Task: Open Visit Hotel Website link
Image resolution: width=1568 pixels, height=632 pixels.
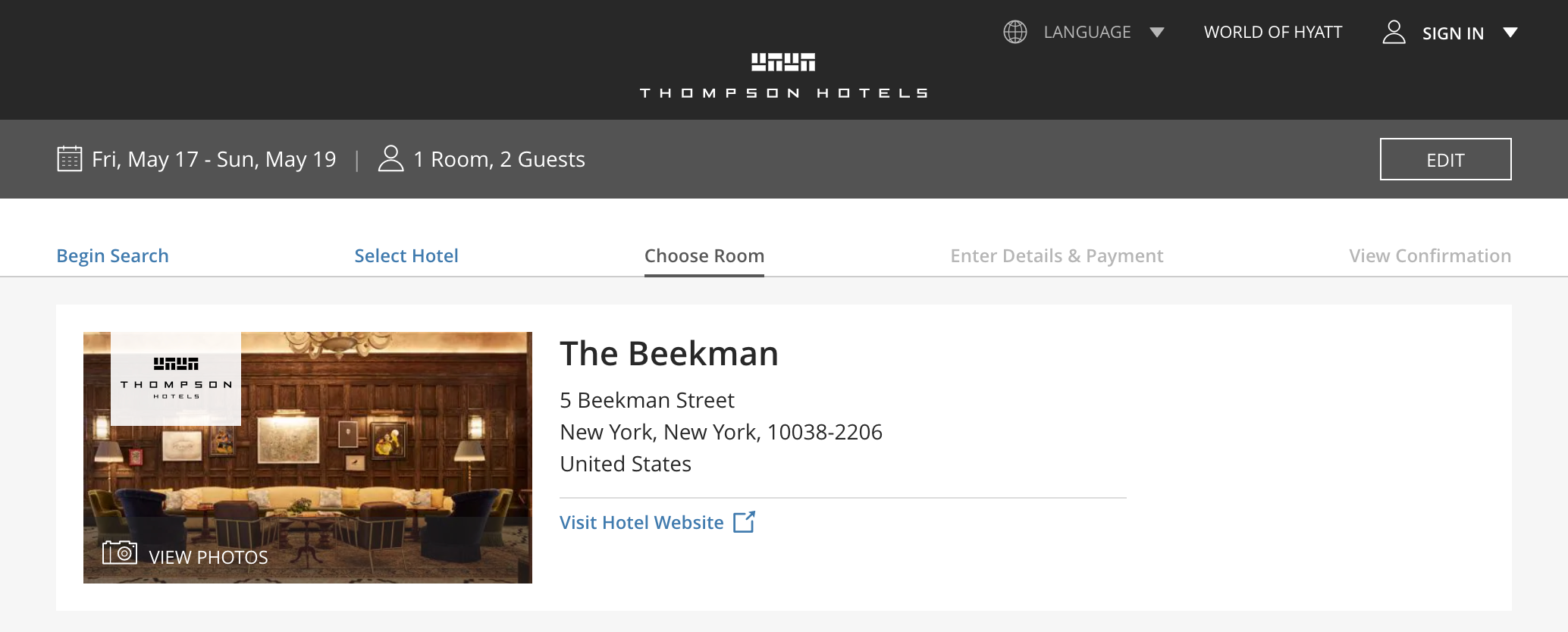Action: coord(641,522)
